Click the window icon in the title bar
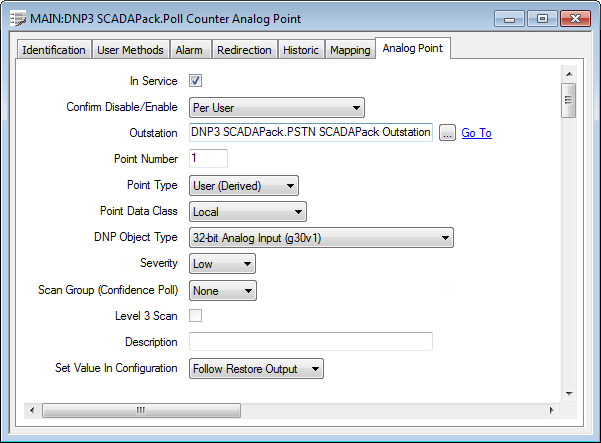Viewport: 601px width, 443px height. point(18,18)
